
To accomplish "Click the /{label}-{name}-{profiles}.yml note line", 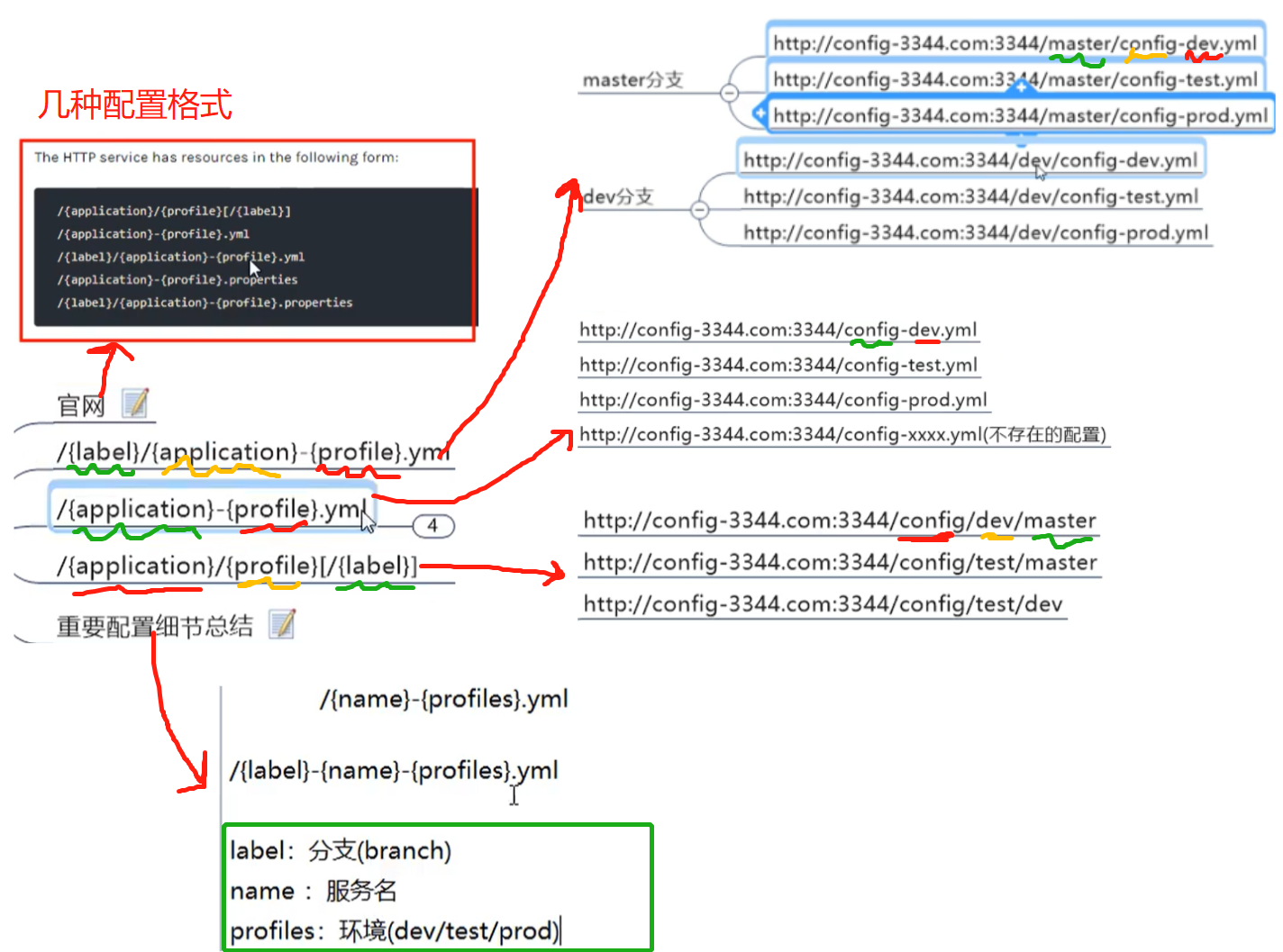I will pyautogui.click(x=394, y=771).
